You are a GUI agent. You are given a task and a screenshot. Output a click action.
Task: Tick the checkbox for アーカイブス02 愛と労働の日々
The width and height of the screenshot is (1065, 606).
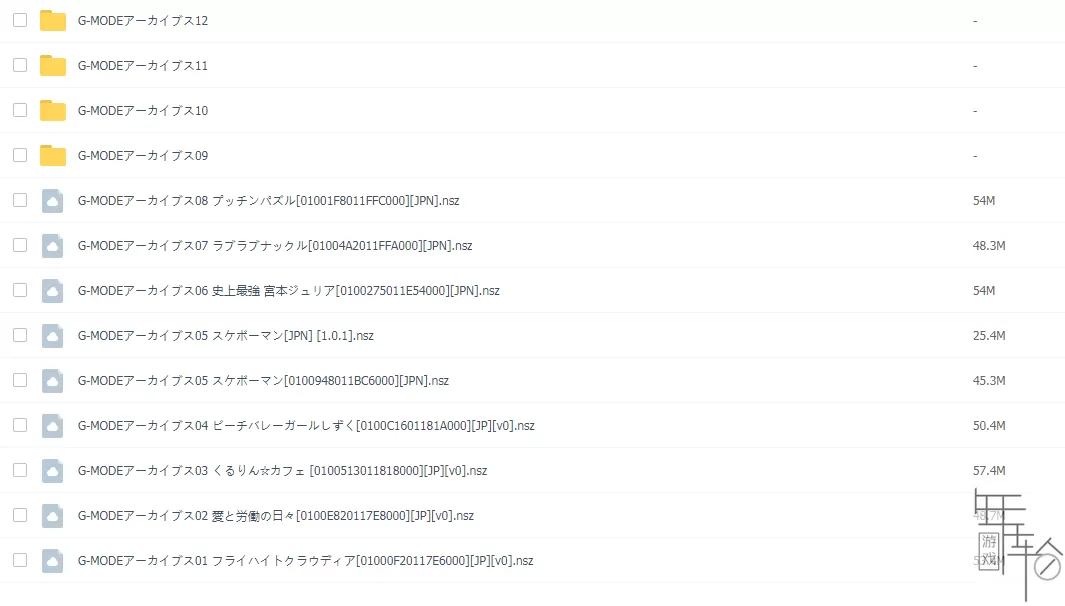[20, 515]
